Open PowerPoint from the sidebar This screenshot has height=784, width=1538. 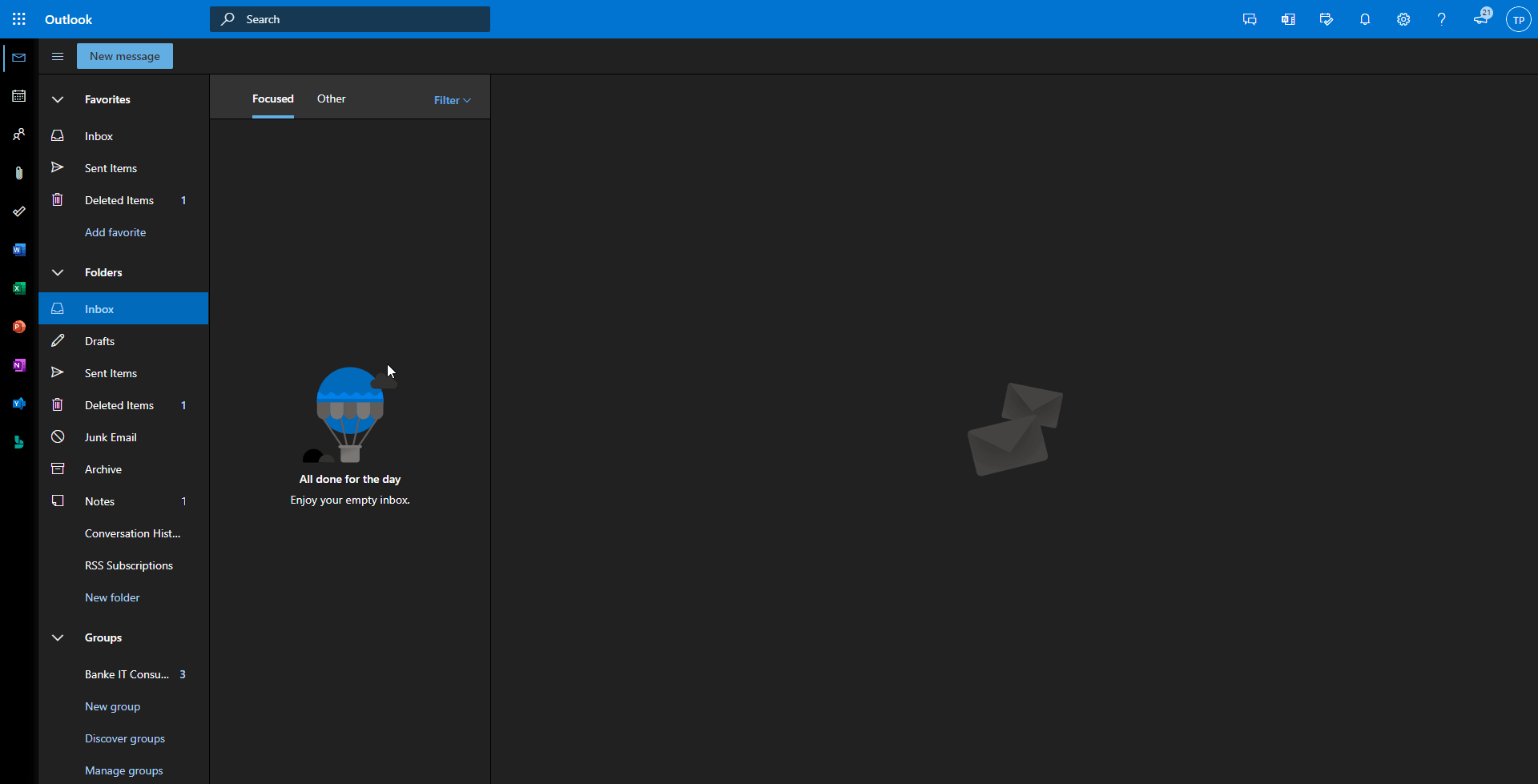(x=18, y=326)
